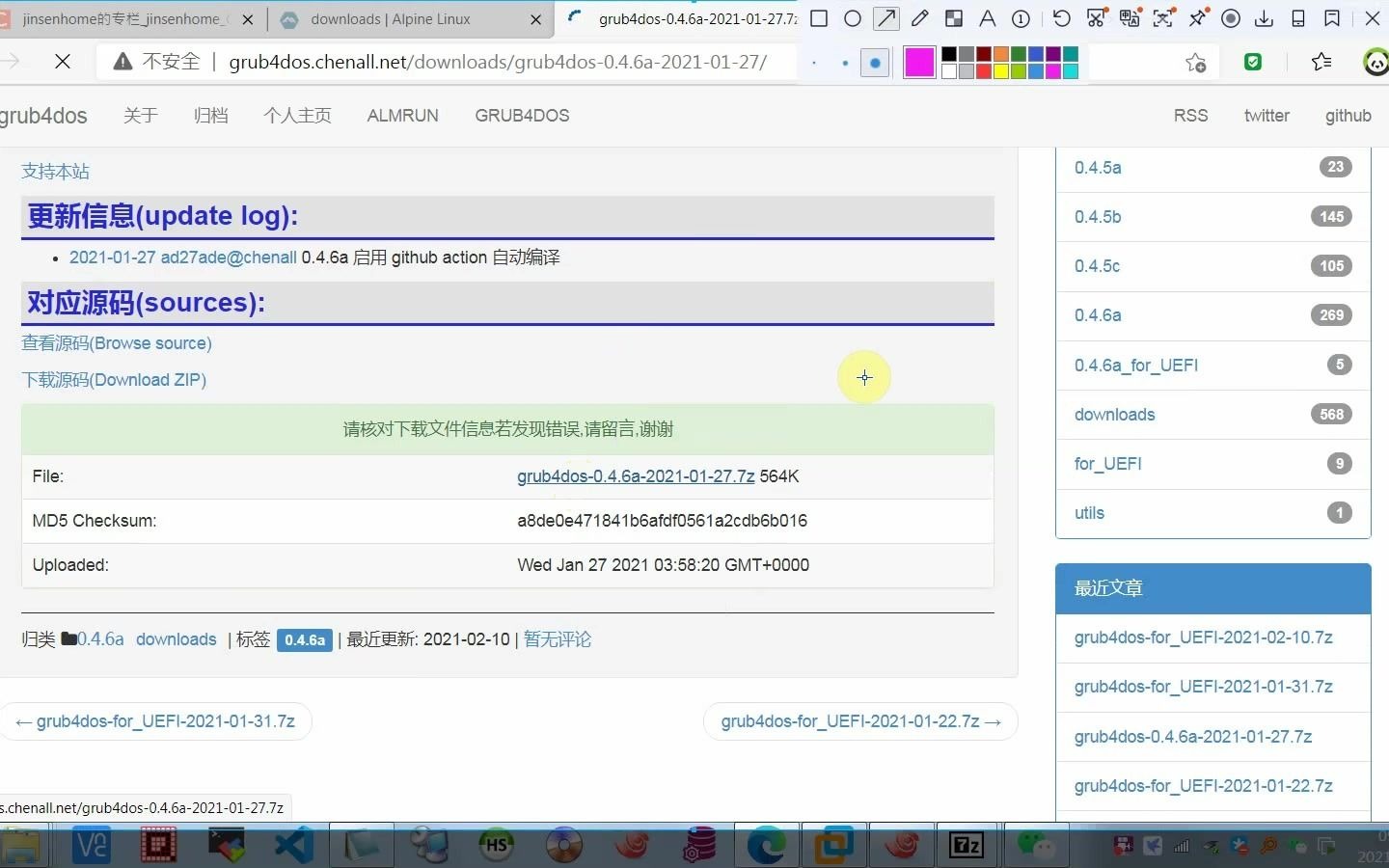Open the twitter link in navbar
Screen dimensions: 1389x868
coord(1266,116)
